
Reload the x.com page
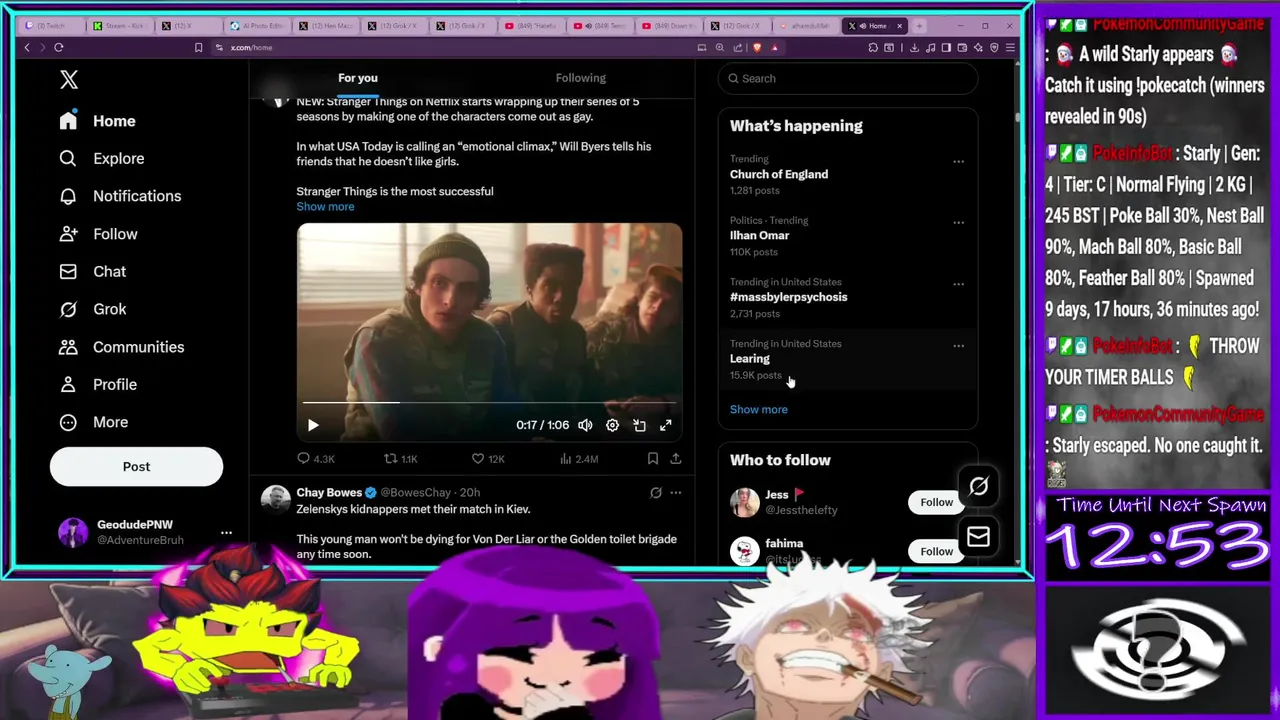[x=59, y=47]
